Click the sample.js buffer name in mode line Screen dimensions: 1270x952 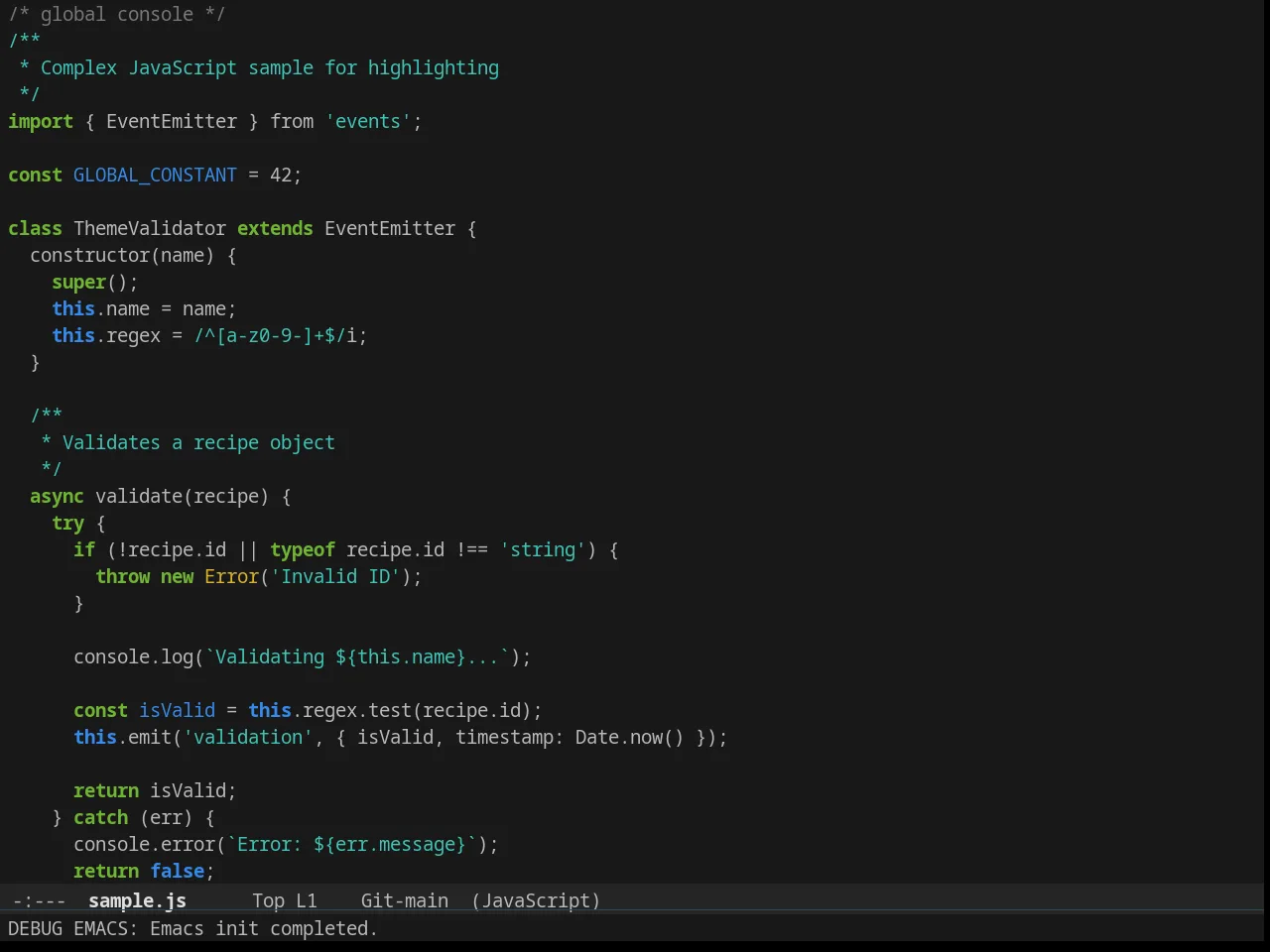(137, 900)
